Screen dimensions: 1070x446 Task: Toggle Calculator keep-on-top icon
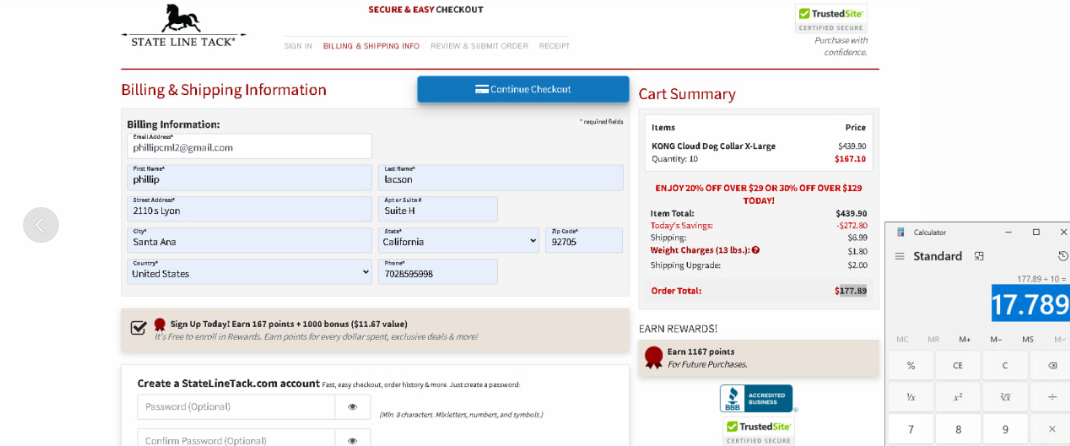point(979,256)
